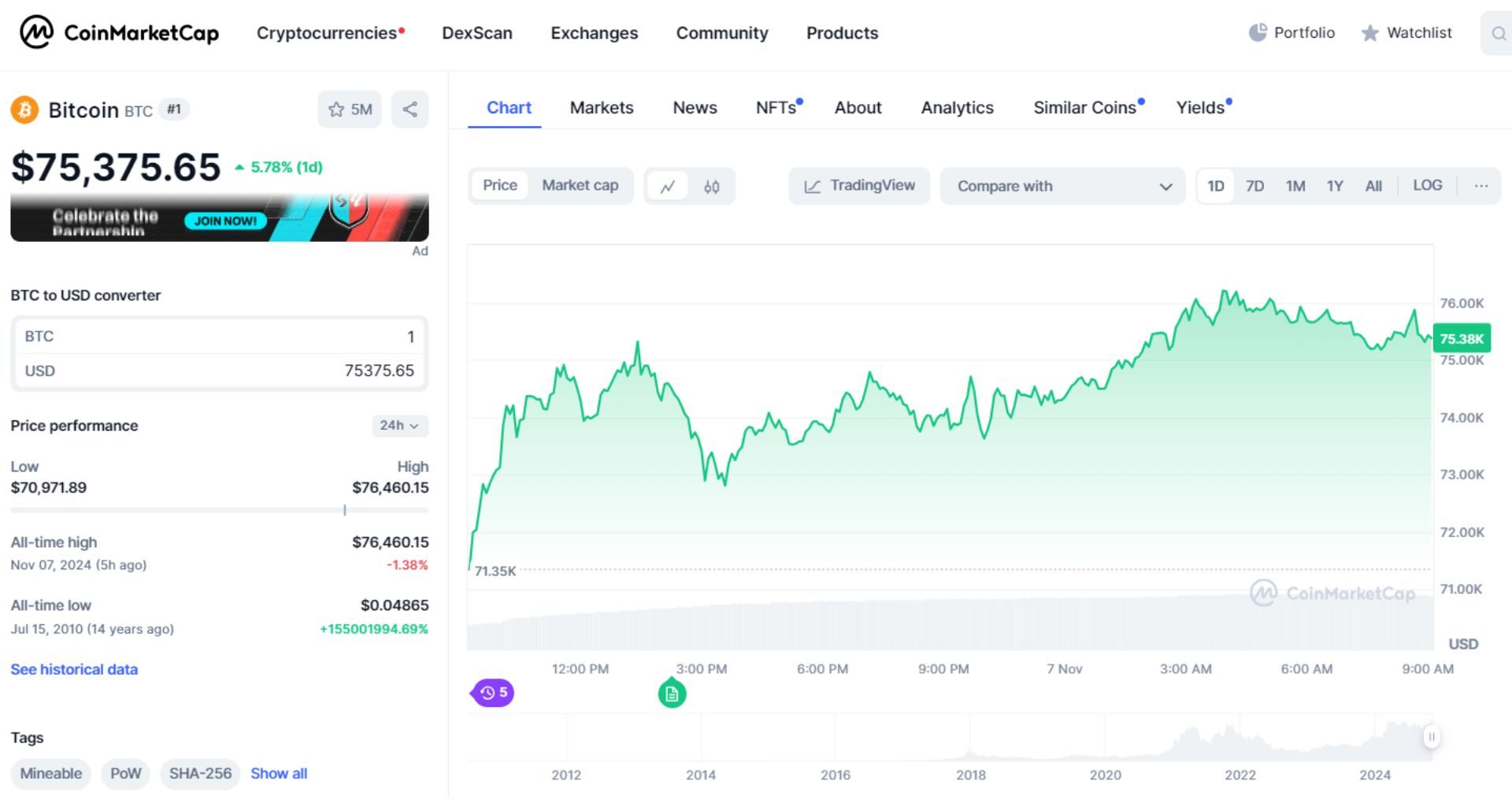Open the TradingView chart mode
This screenshot has height=803, width=1512.
[x=858, y=186]
